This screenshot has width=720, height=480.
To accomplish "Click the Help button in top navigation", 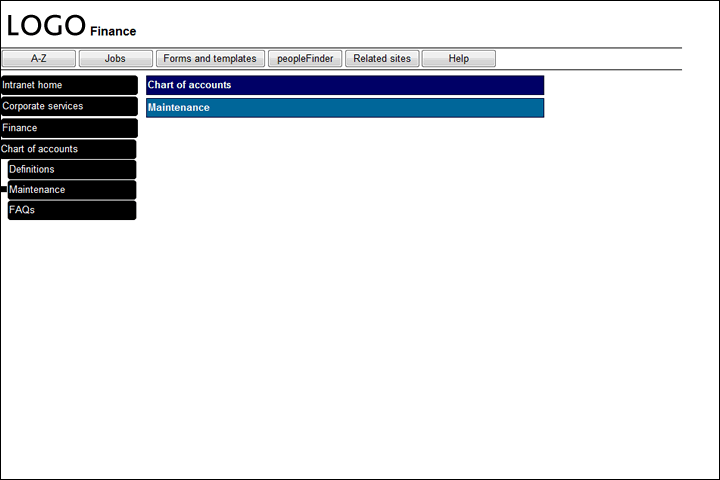I will (459, 59).
